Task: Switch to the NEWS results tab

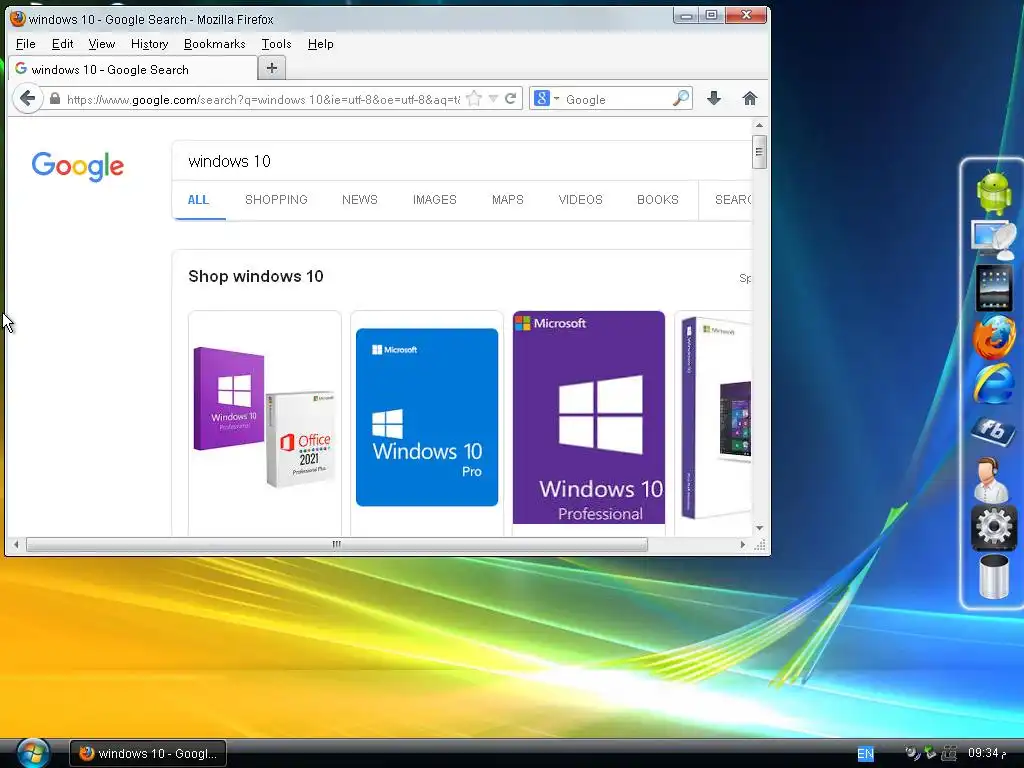Action: (x=360, y=200)
